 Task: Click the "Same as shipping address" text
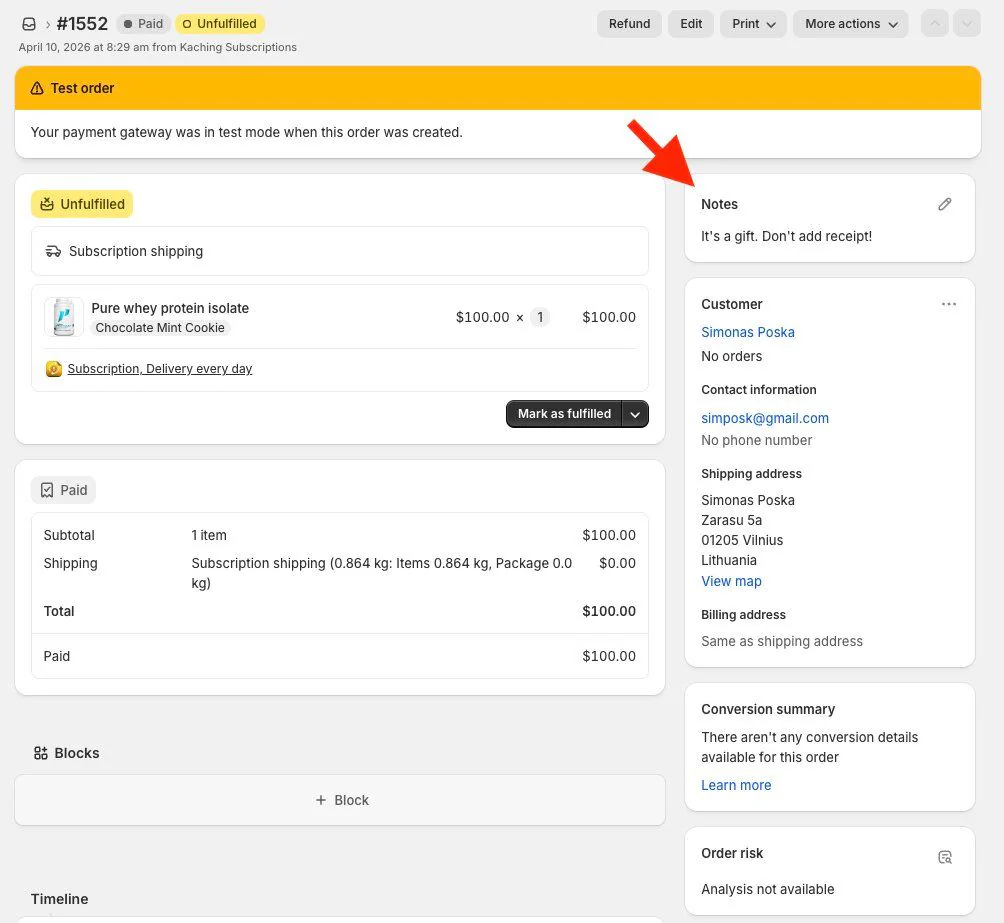(x=782, y=641)
